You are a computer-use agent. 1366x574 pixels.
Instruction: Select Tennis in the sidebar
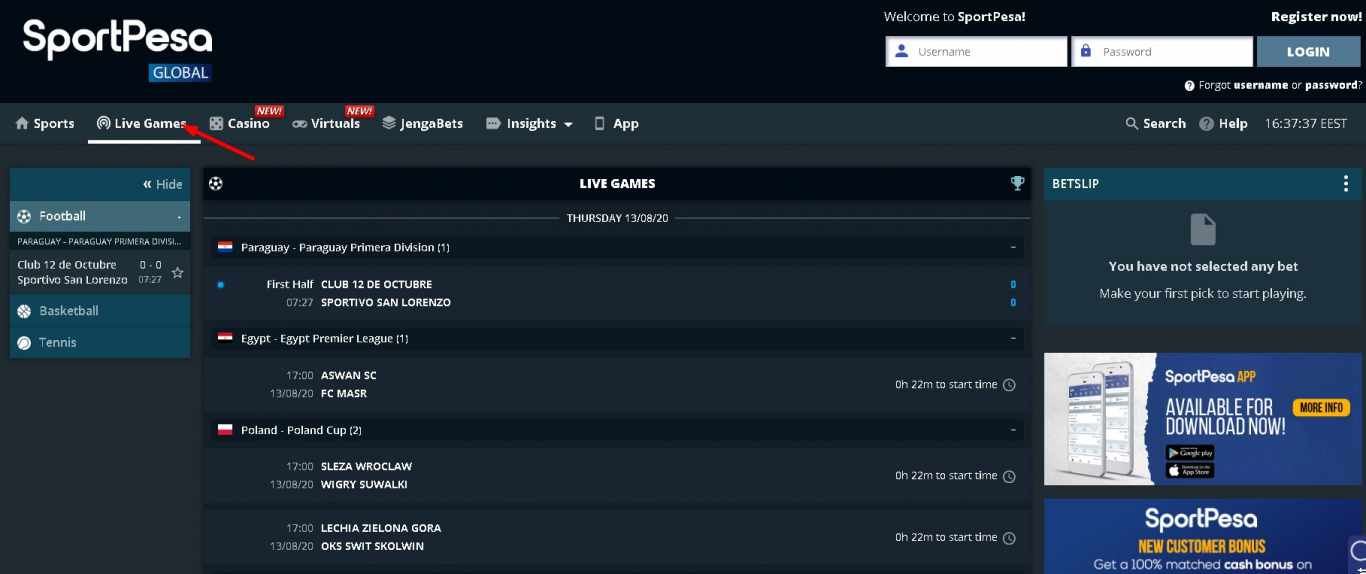[x=100, y=342]
